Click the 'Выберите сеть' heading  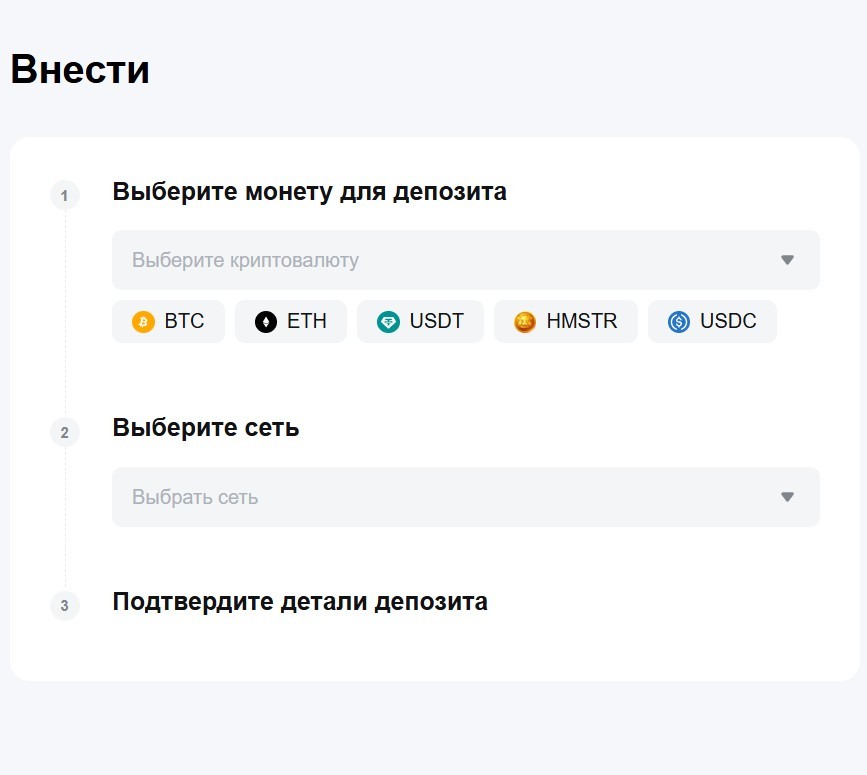204,427
